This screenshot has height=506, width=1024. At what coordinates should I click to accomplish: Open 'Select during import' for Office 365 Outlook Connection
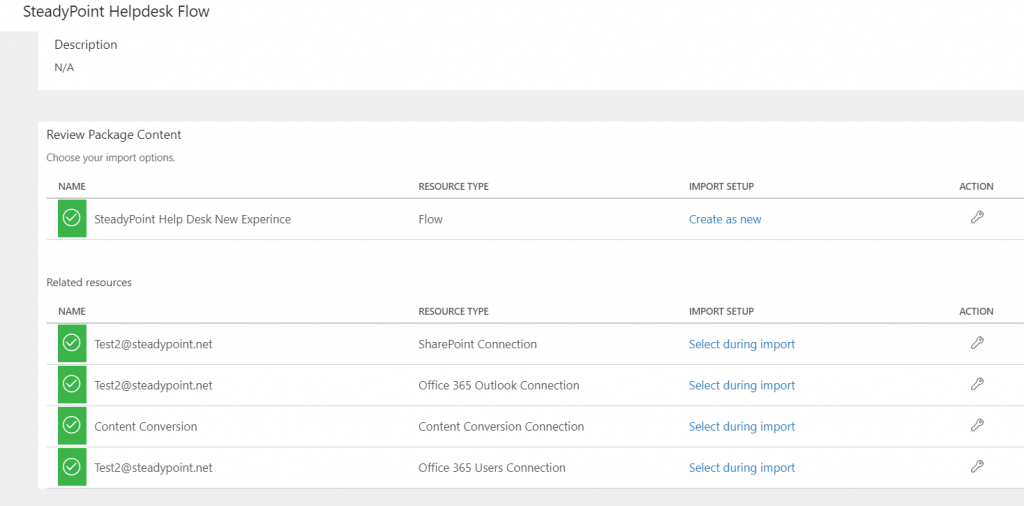coord(742,385)
